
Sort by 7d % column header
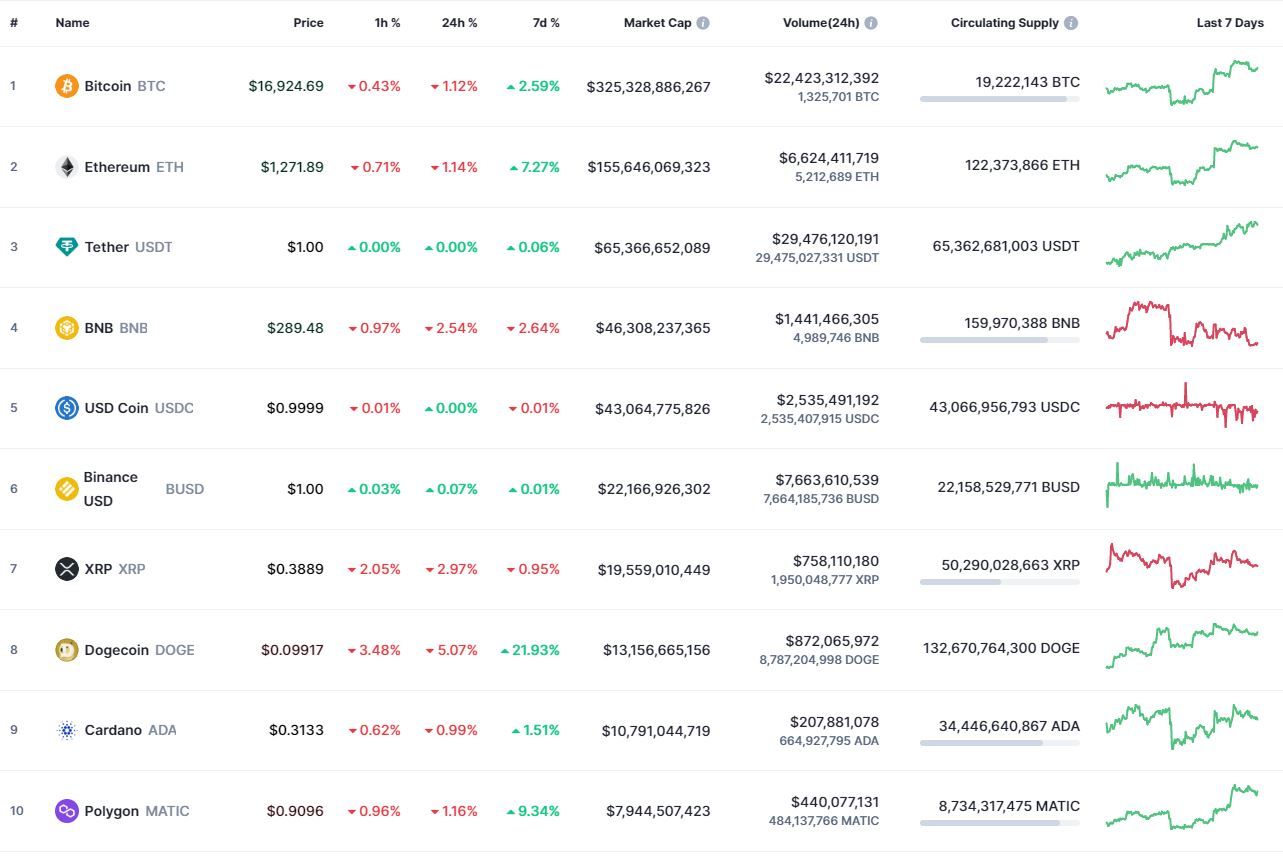click(x=546, y=23)
